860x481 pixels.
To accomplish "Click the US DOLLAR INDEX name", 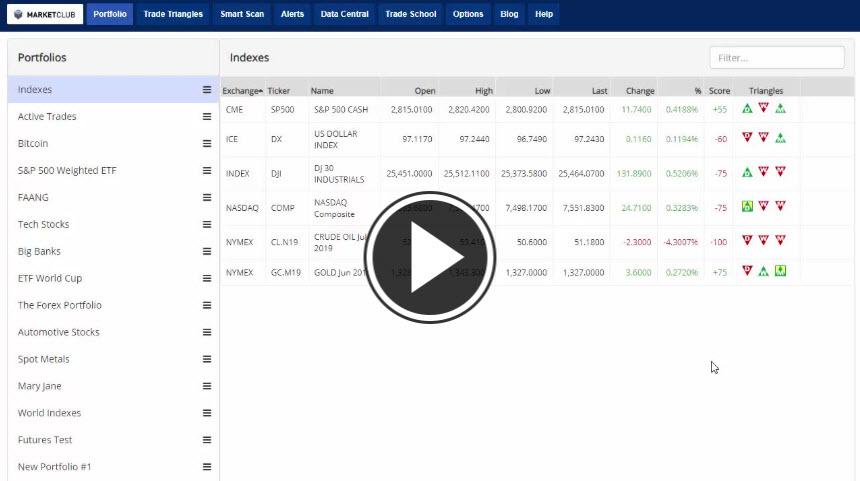I will click(336, 139).
